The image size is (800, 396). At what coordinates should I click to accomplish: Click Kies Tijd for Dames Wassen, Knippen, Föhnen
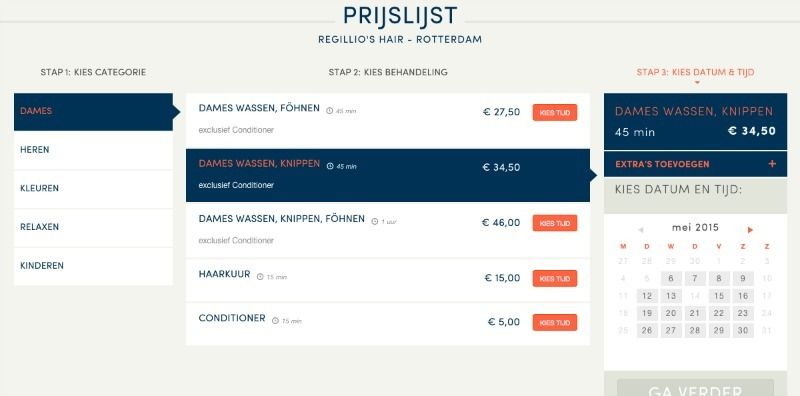[x=555, y=223]
